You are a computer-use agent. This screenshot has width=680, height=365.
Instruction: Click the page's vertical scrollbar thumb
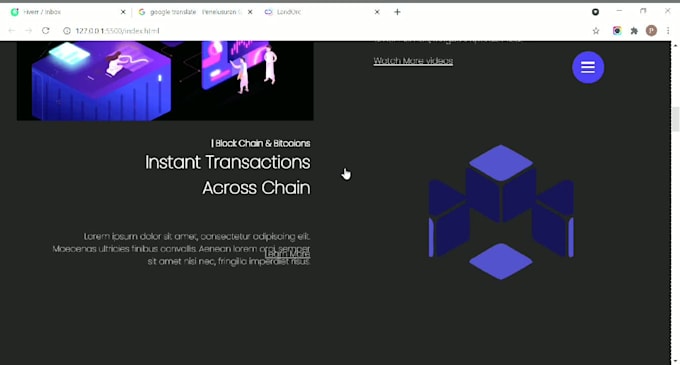pos(675,119)
